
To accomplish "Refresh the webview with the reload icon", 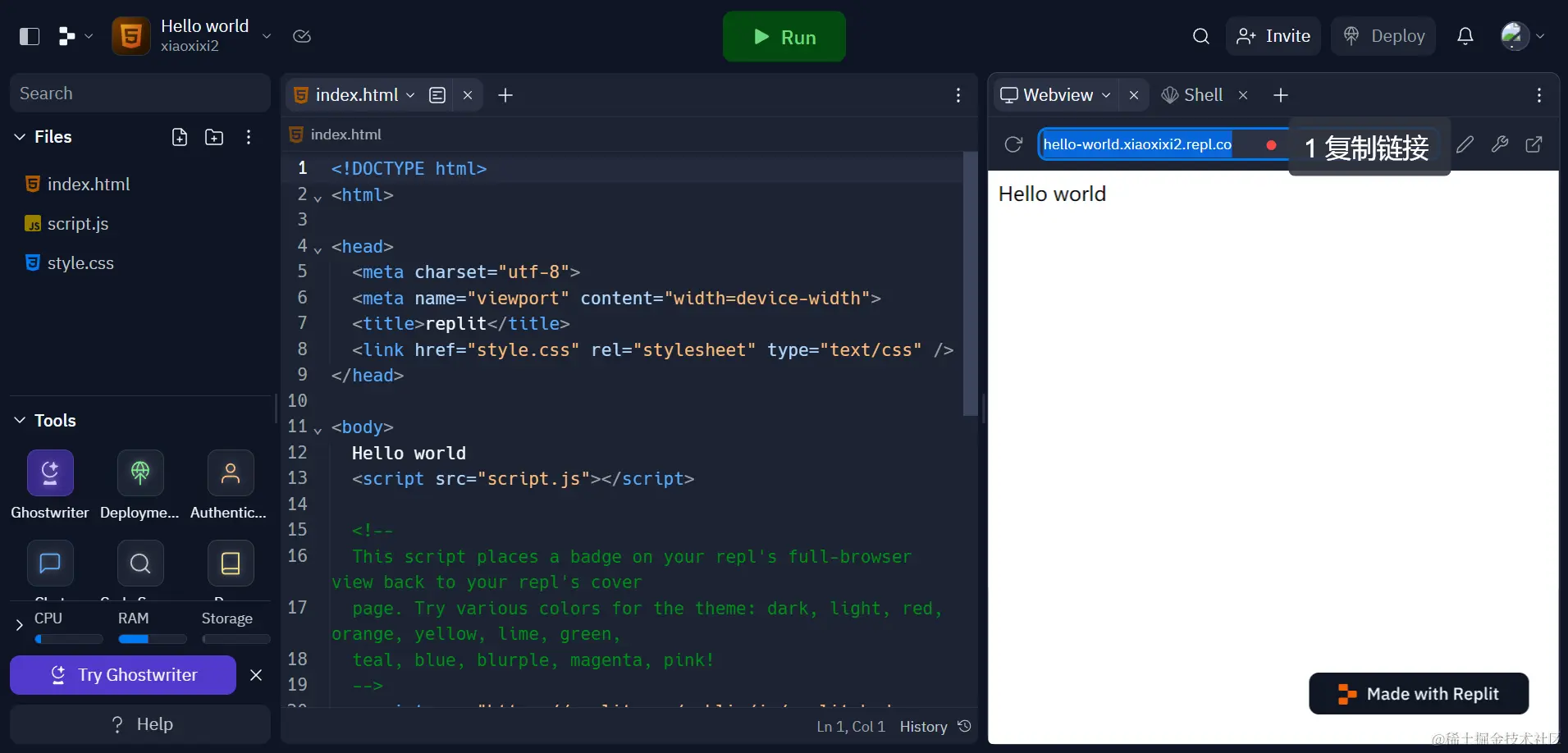I will 1013,144.
